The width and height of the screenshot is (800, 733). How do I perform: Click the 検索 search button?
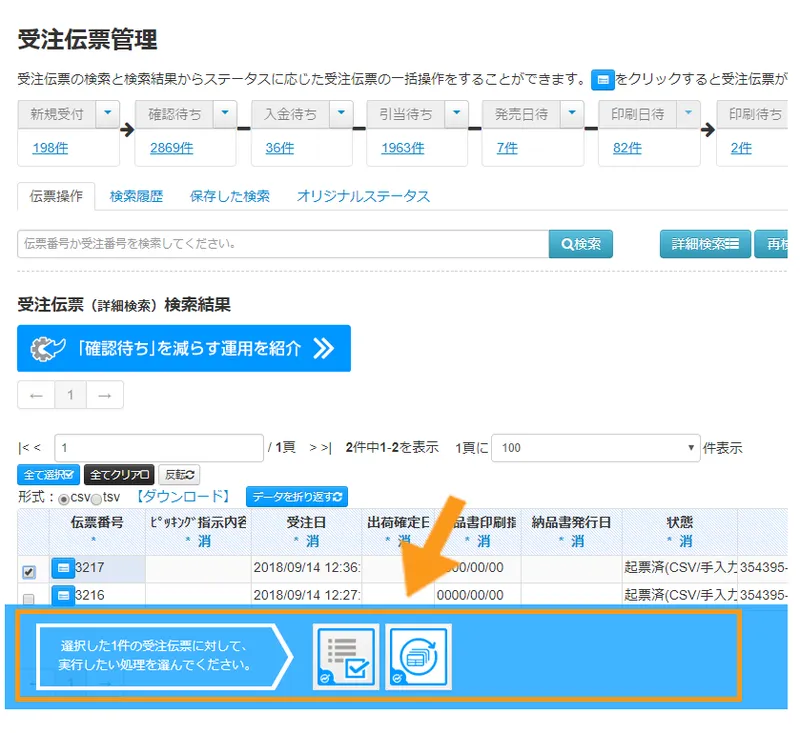581,244
